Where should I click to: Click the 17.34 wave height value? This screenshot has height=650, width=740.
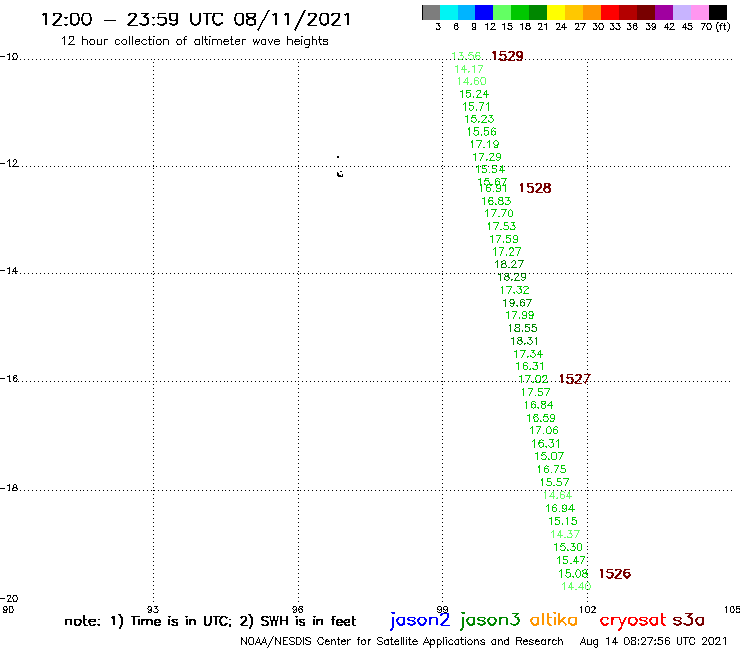tap(528, 354)
